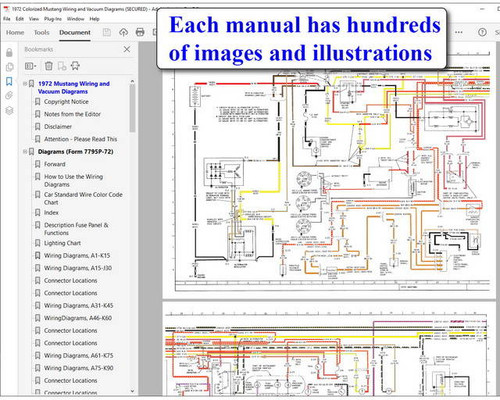
Task: Open the File menu
Action: pyautogui.click(x=7, y=19)
